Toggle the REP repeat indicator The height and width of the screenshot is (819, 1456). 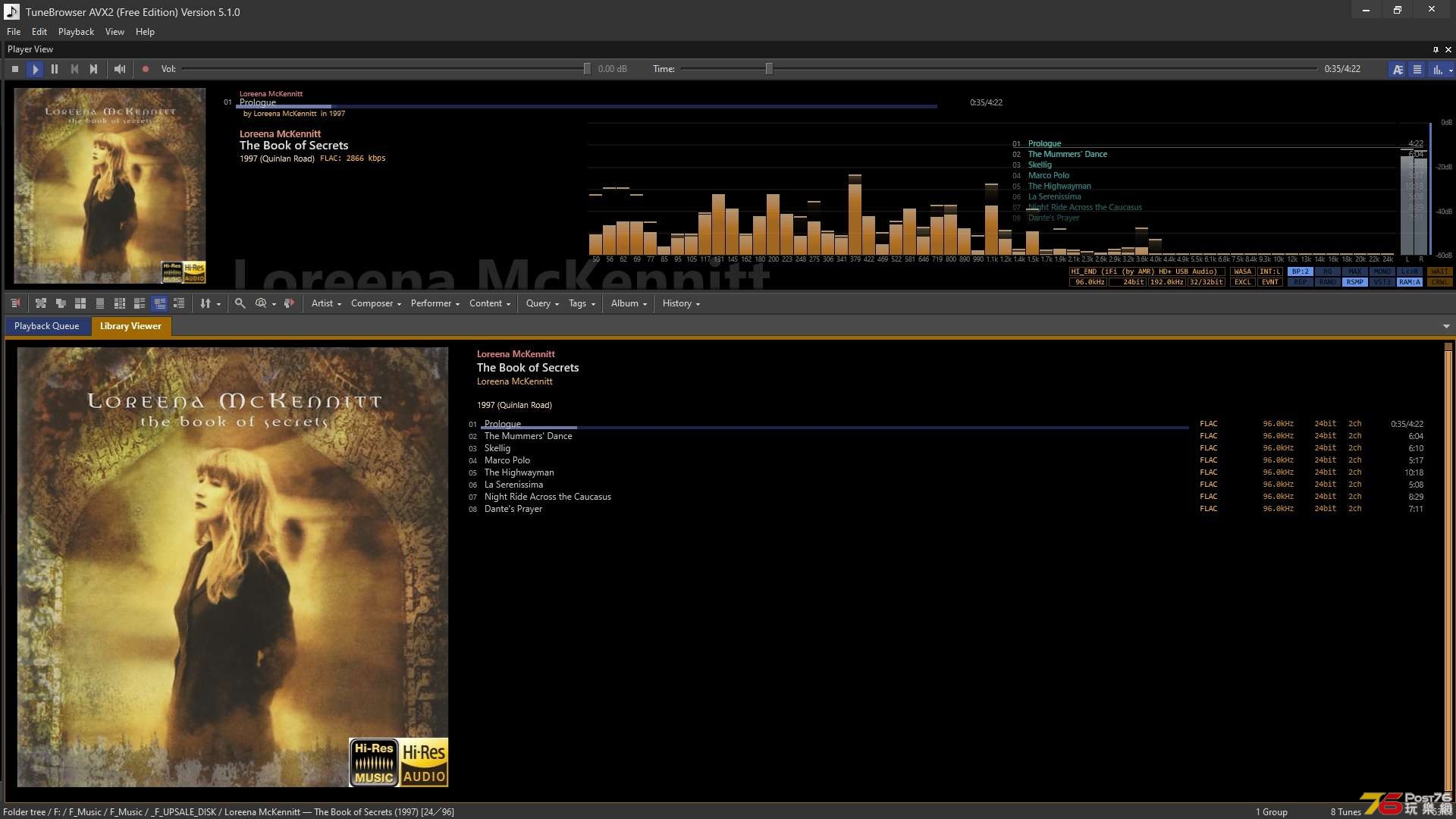(x=1300, y=282)
